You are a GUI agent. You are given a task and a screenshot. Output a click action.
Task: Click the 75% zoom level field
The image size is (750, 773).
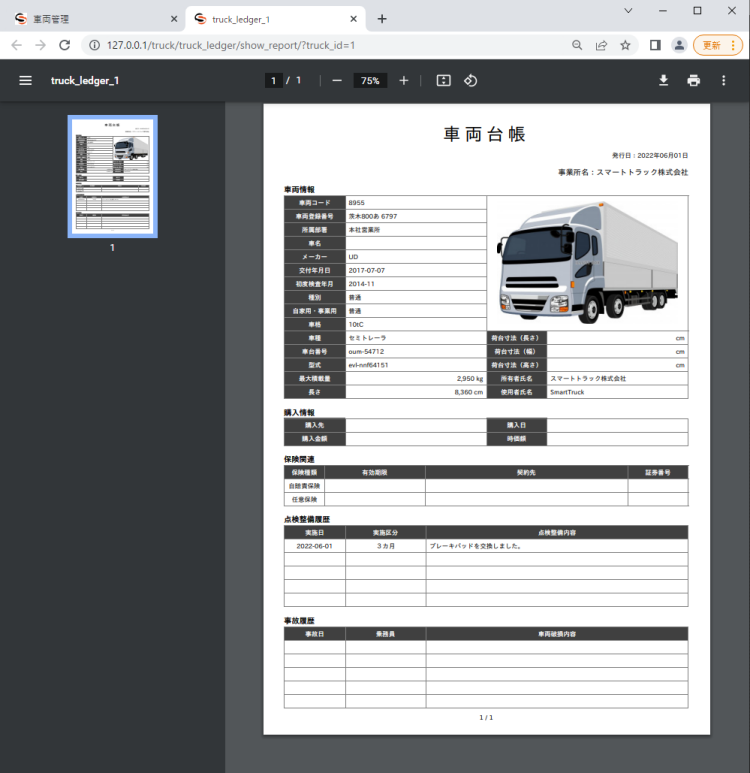[370, 80]
